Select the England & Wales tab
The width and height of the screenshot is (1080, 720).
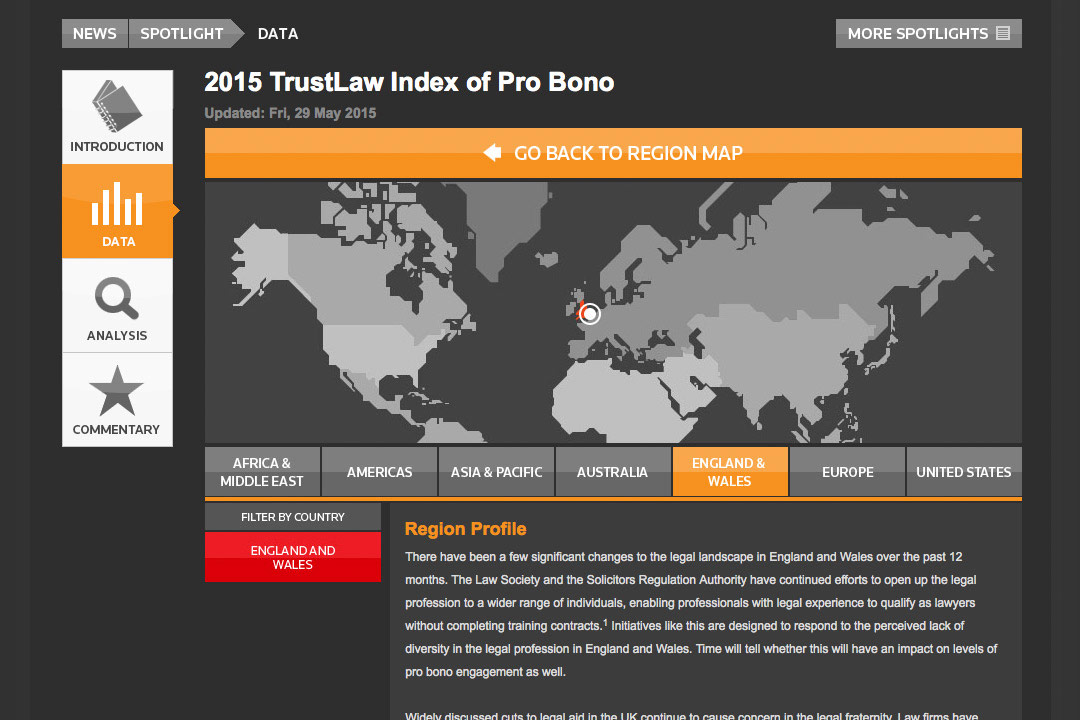[730, 472]
